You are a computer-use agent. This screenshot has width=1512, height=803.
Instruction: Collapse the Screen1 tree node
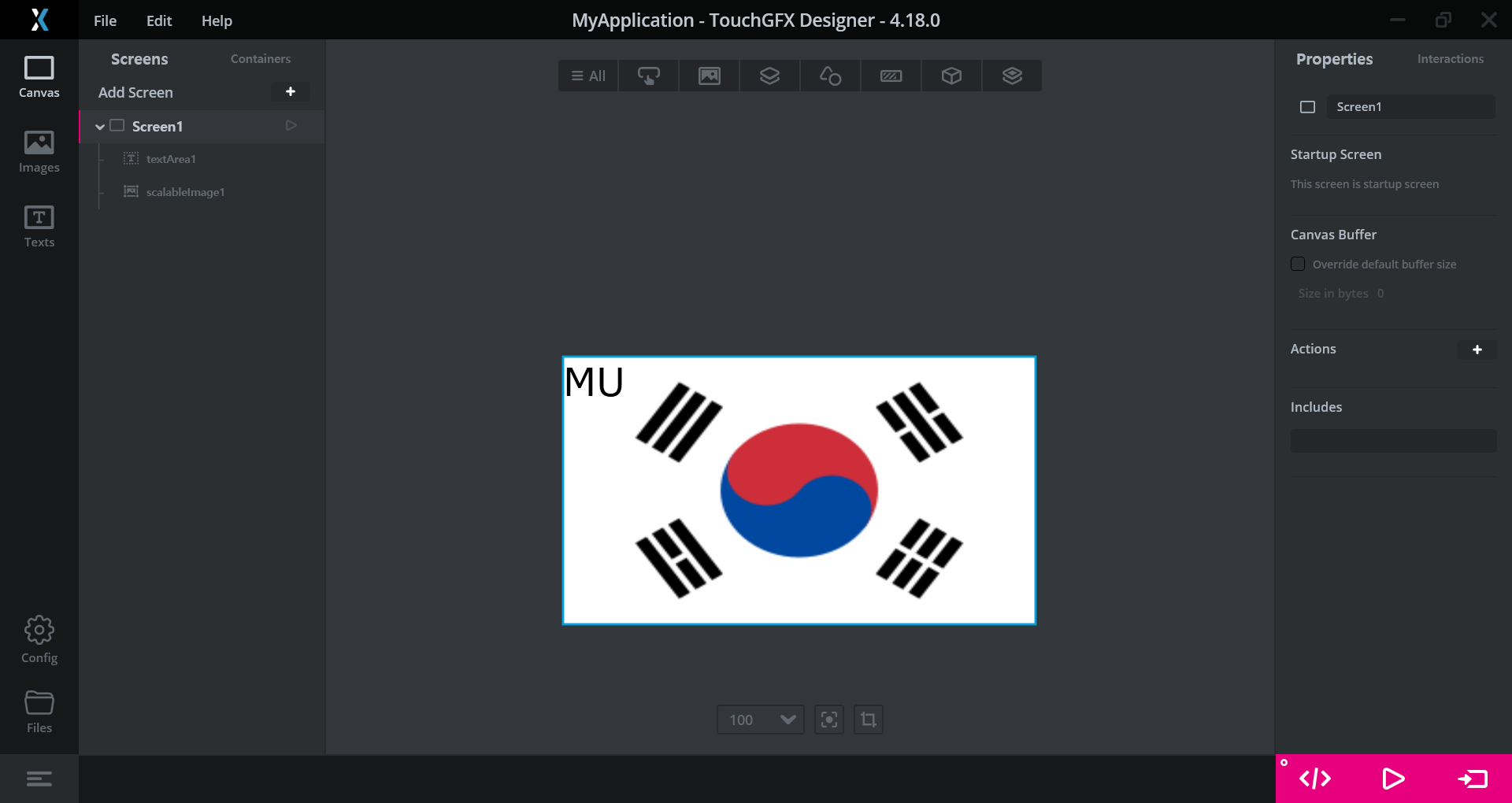point(100,127)
